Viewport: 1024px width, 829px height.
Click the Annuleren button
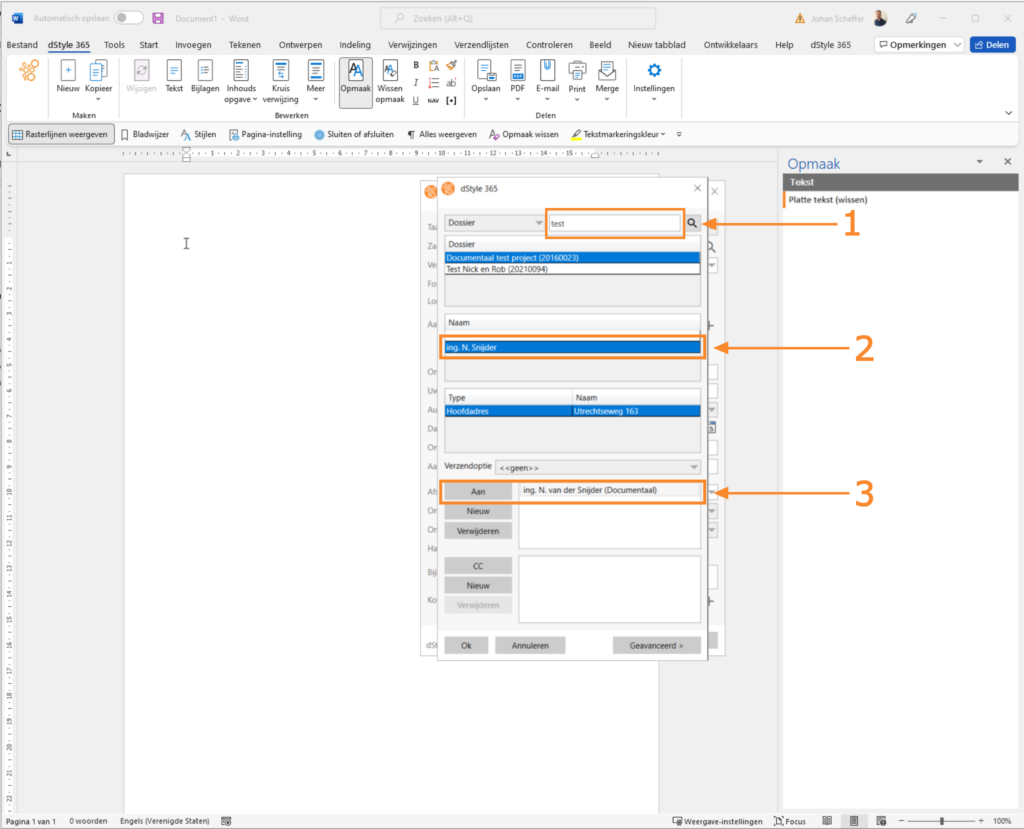(x=530, y=645)
